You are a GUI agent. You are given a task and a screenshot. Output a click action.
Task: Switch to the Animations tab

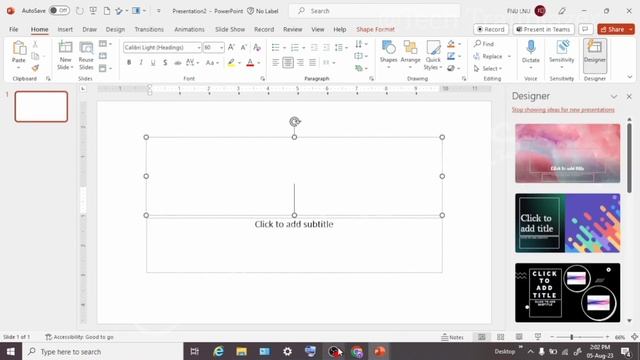[x=189, y=29]
